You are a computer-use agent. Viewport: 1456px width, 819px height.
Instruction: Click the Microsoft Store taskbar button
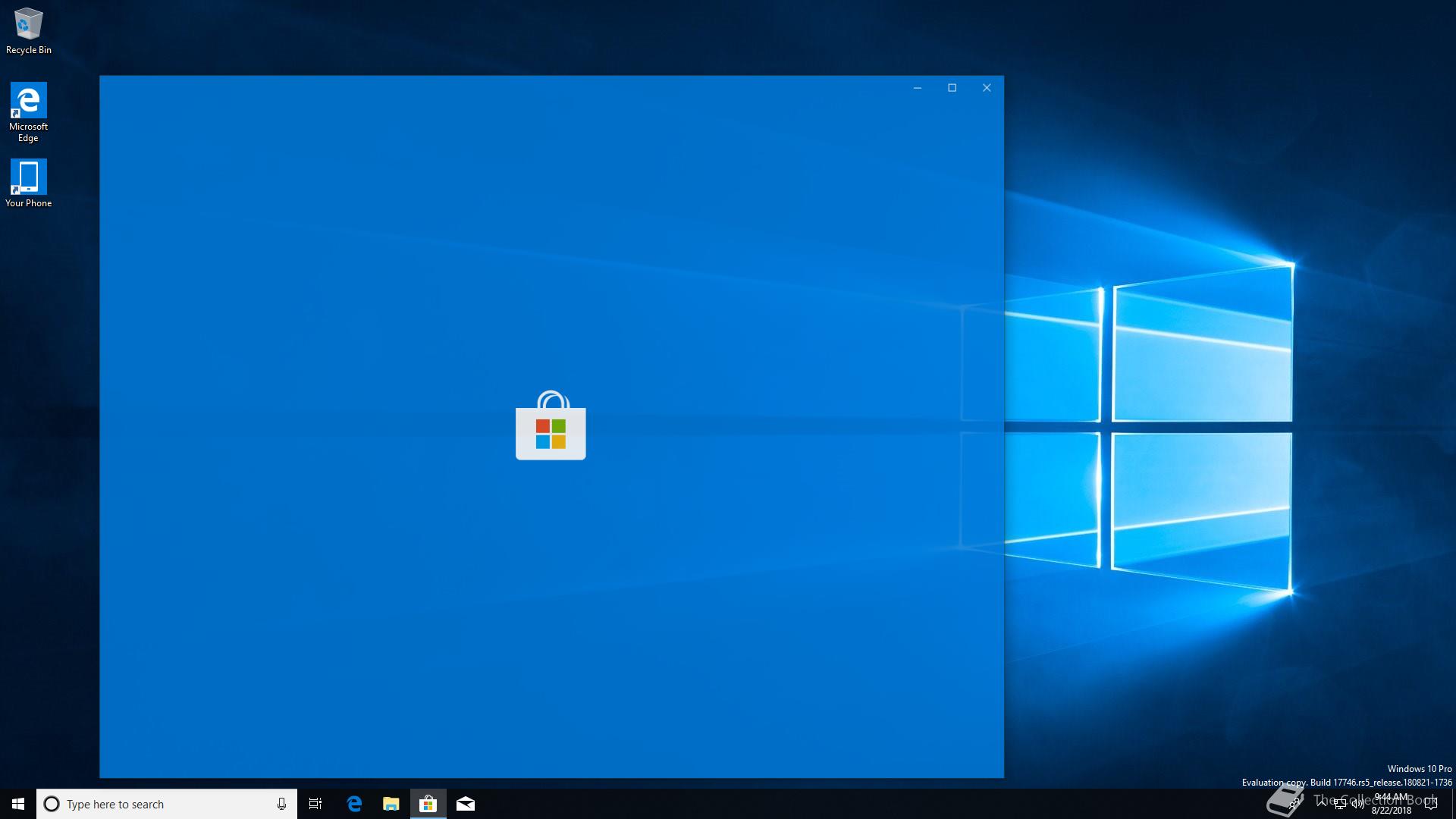[x=428, y=804]
